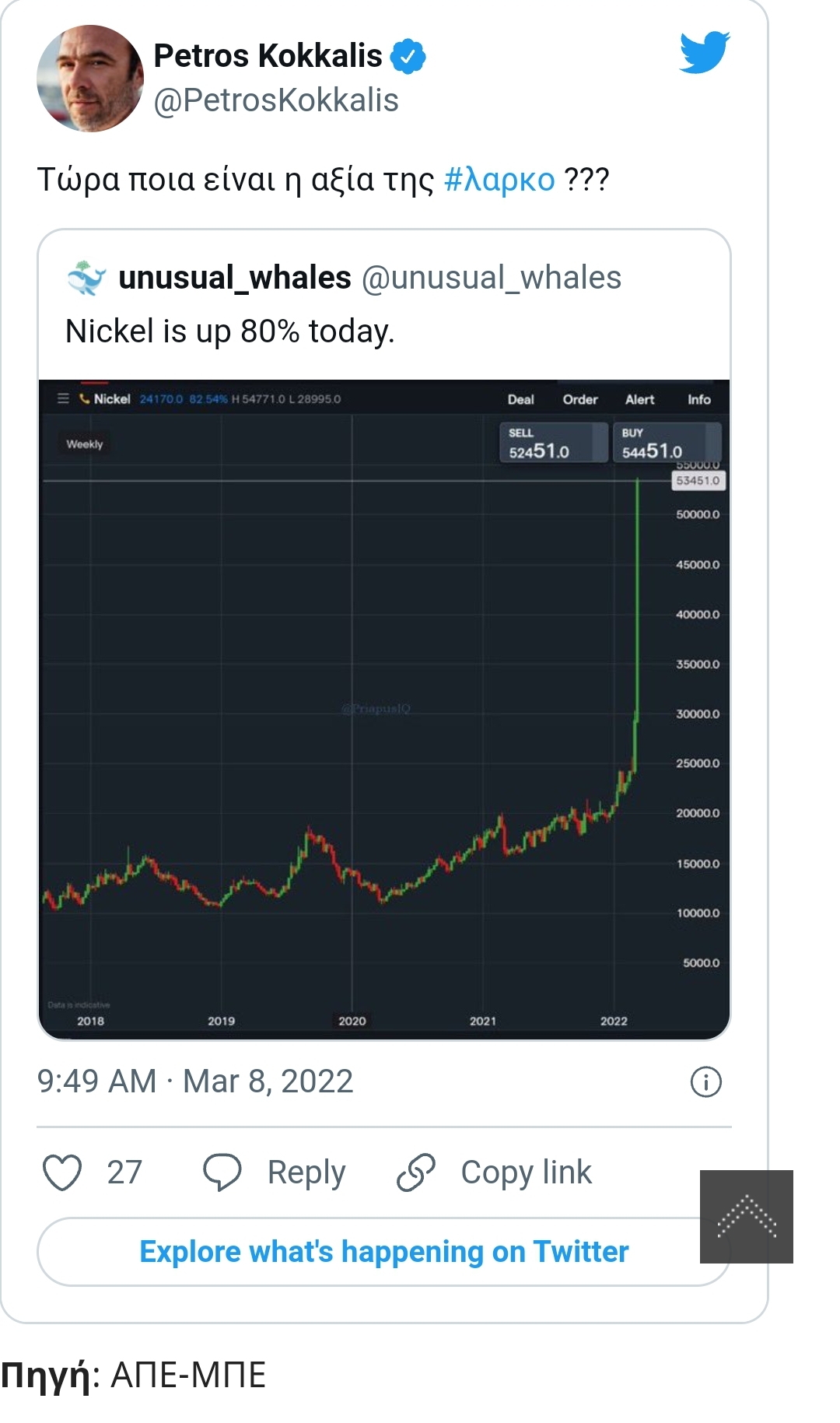Click the scroll-to-top arrow button

[x=746, y=1216]
